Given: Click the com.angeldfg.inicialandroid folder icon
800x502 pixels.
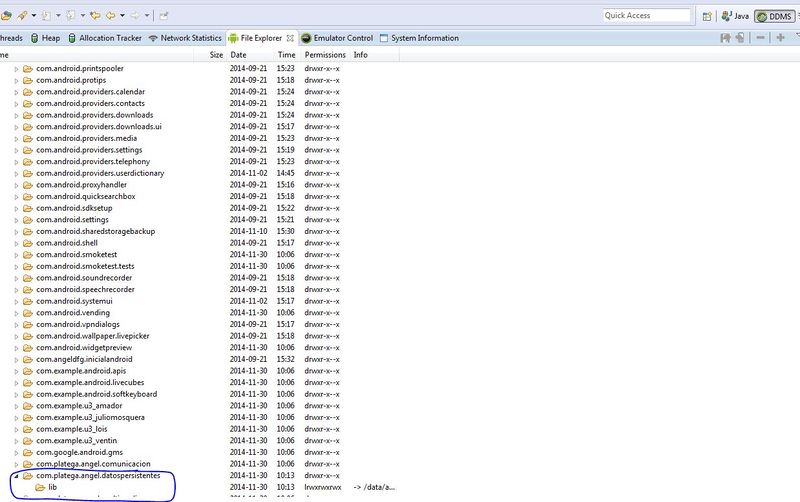Looking at the screenshot, I should tap(28, 359).
